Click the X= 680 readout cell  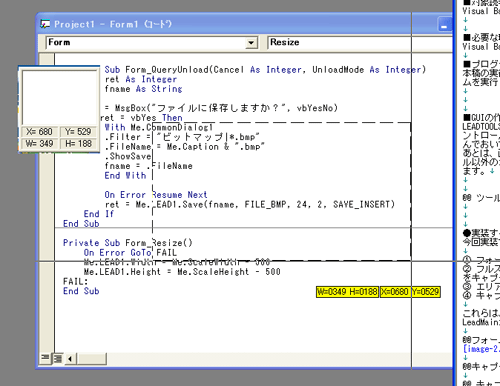point(40,132)
